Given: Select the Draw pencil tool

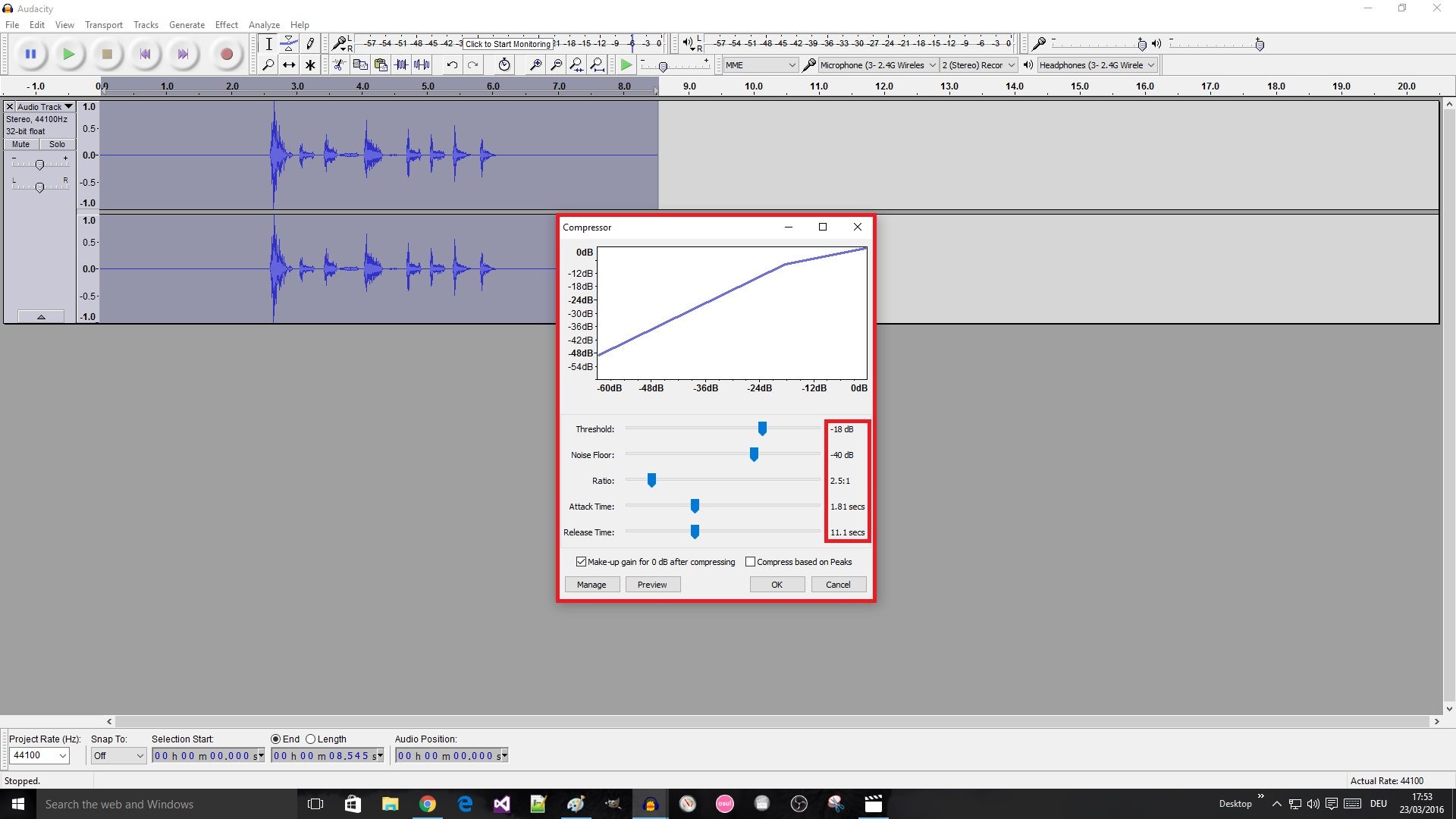Looking at the screenshot, I should pos(309,44).
